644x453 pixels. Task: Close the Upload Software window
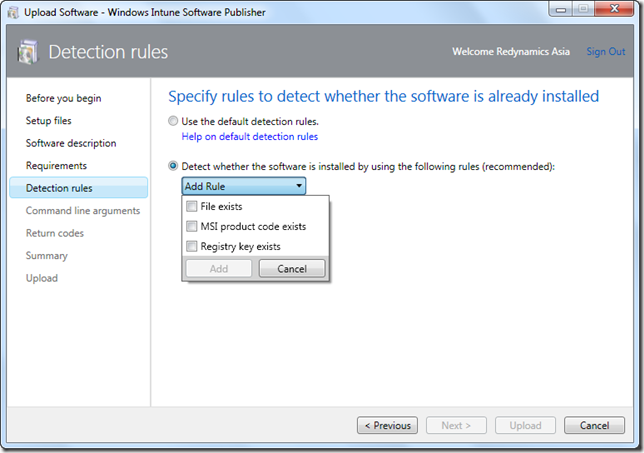click(614, 9)
